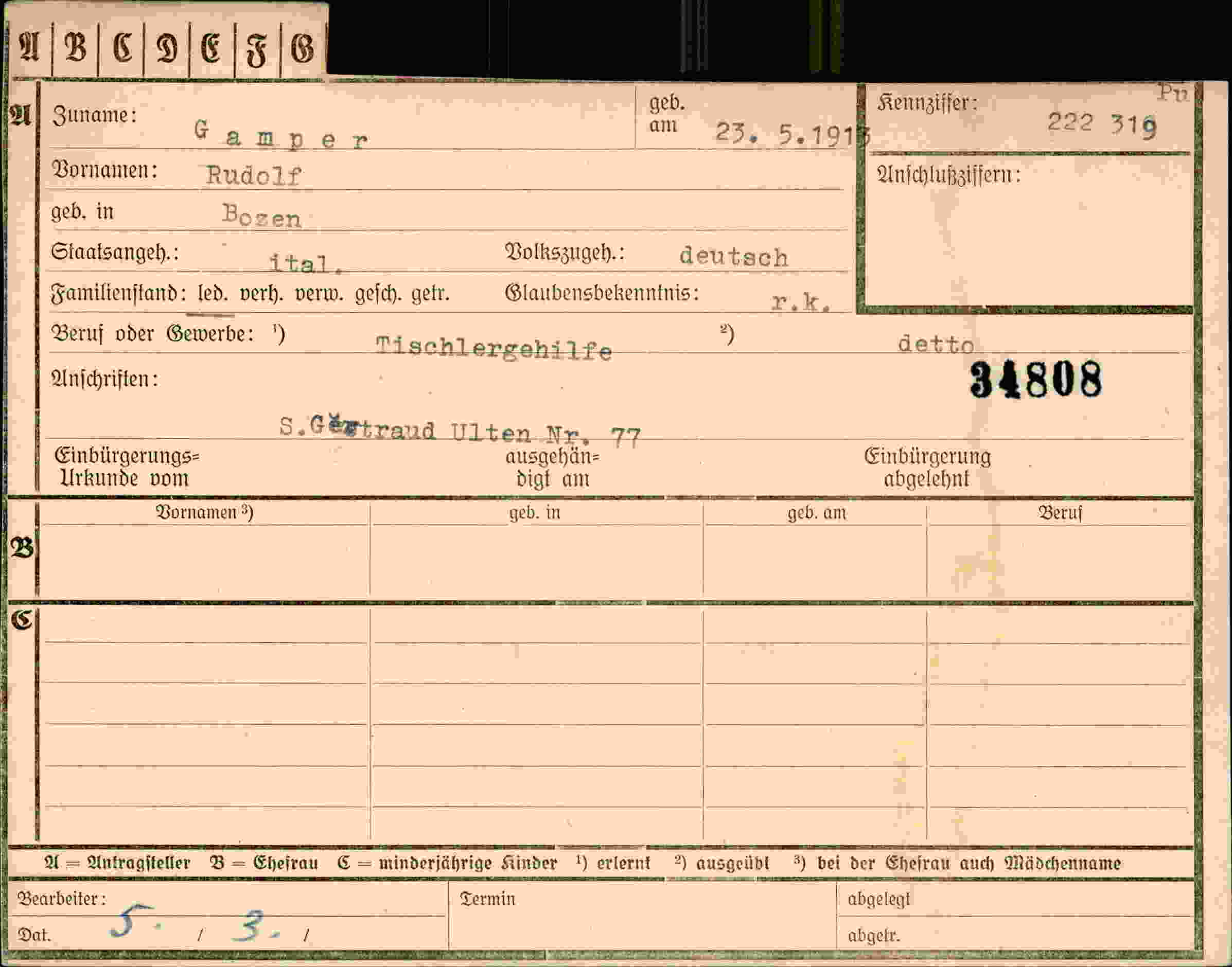Click the 'Kennziffer:' label
Image resolution: width=1232 pixels, height=967 pixels.
click(x=927, y=103)
